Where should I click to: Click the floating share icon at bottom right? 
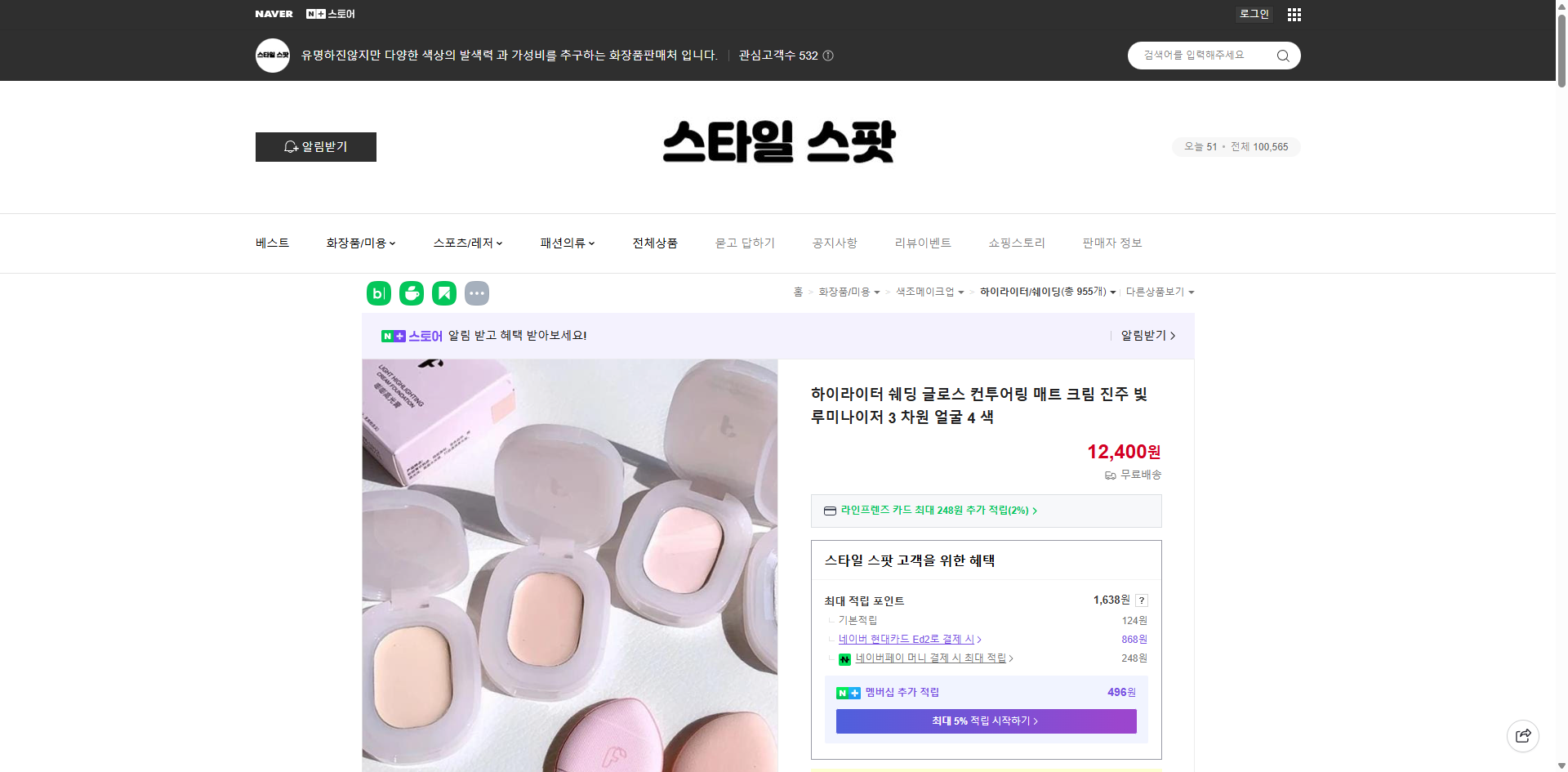pos(1522,735)
